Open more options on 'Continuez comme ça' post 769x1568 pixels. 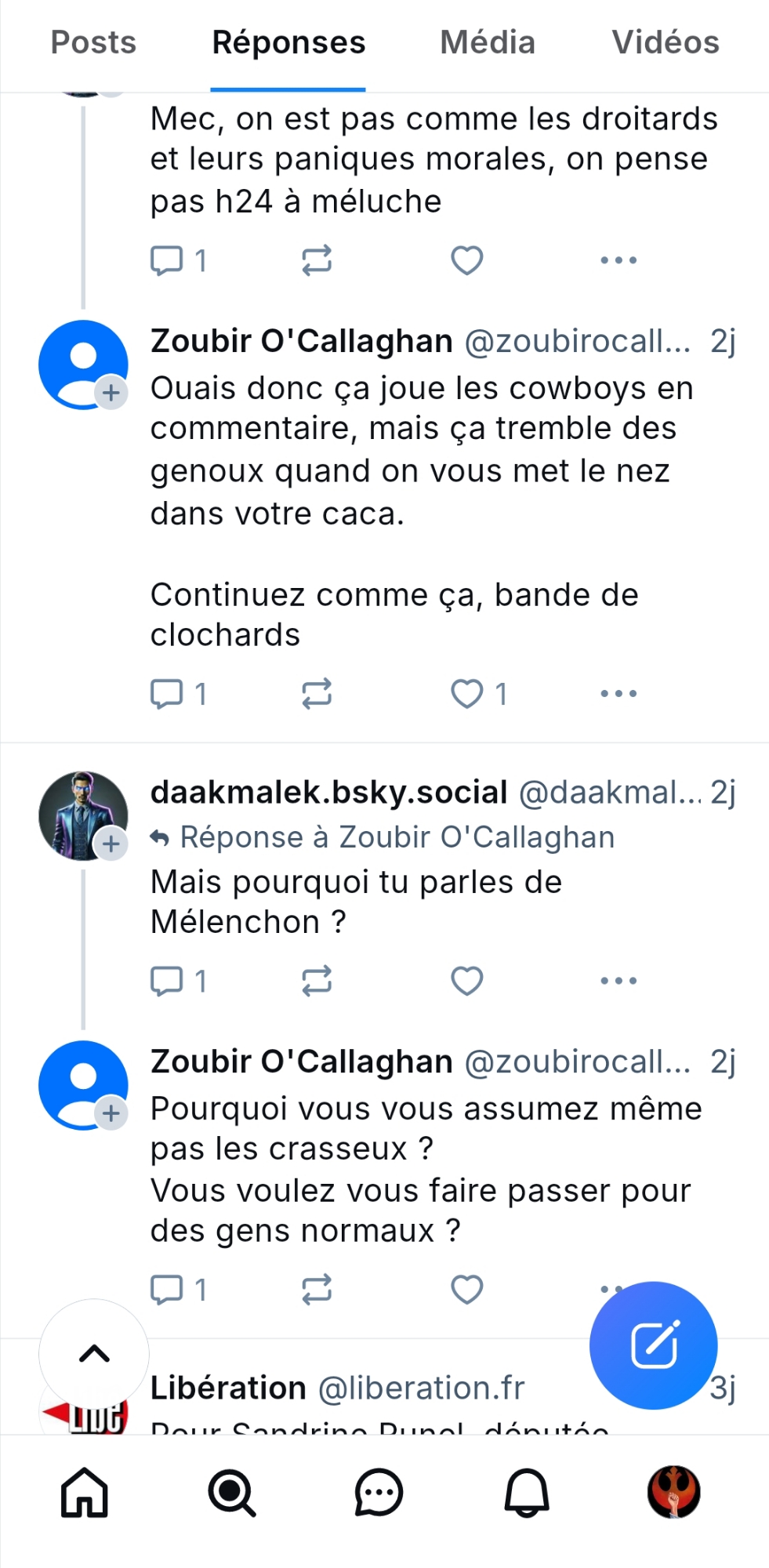click(x=618, y=694)
